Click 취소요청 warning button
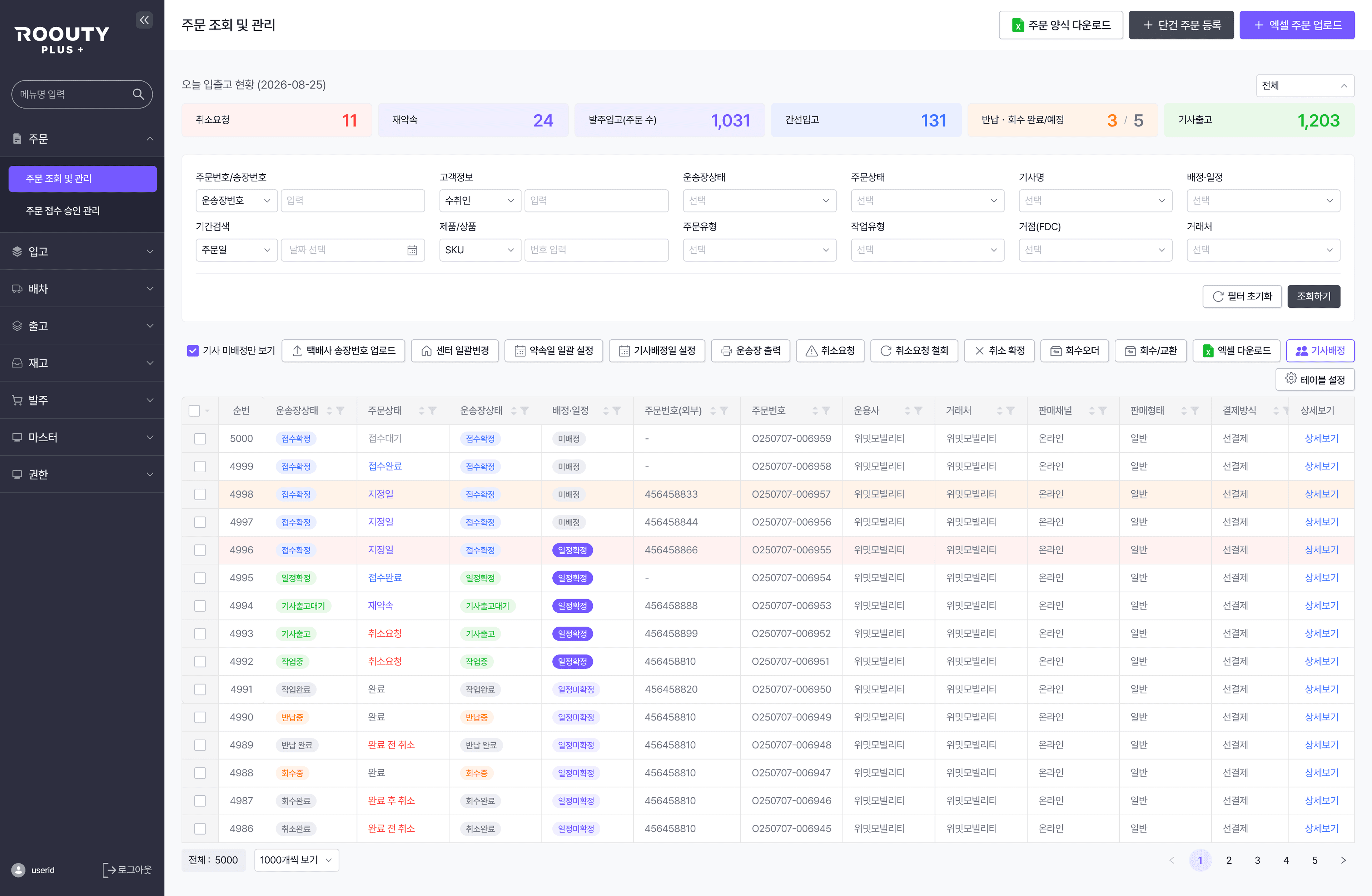This screenshot has width=1372, height=896. pyautogui.click(x=830, y=350)
